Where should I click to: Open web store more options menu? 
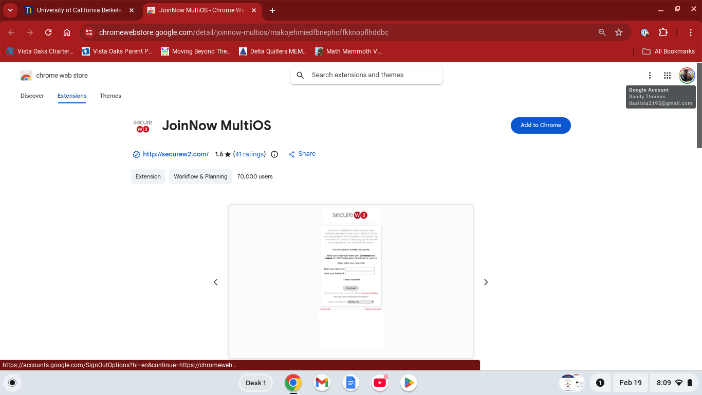point(650,75)
